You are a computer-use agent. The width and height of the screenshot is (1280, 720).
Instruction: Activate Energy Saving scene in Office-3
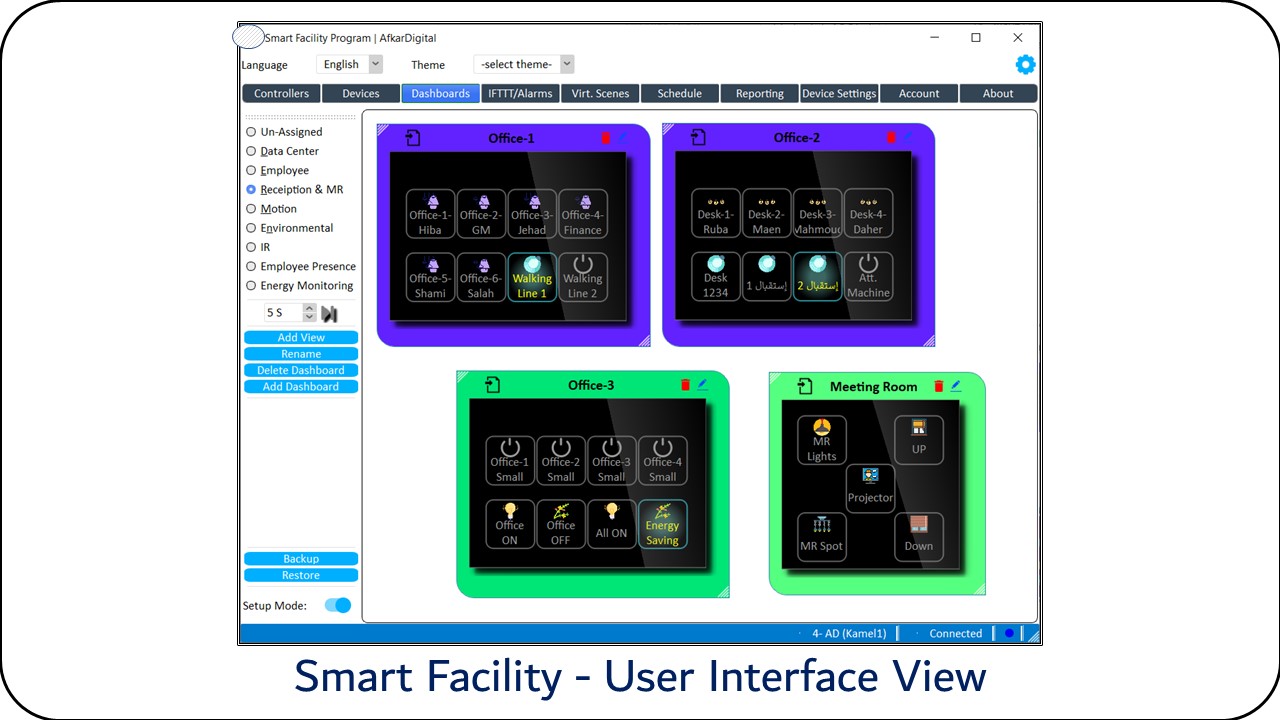[662, 524]
